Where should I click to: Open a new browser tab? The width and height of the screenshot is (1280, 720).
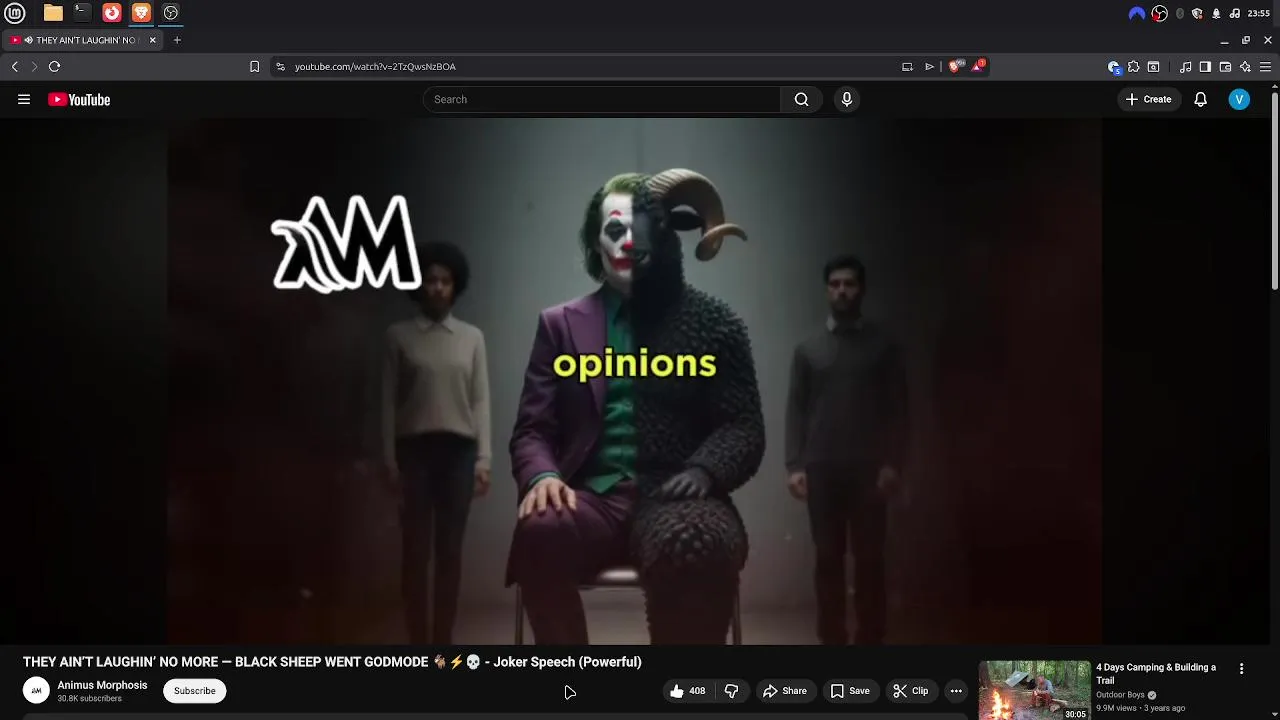tap(177, 40)
